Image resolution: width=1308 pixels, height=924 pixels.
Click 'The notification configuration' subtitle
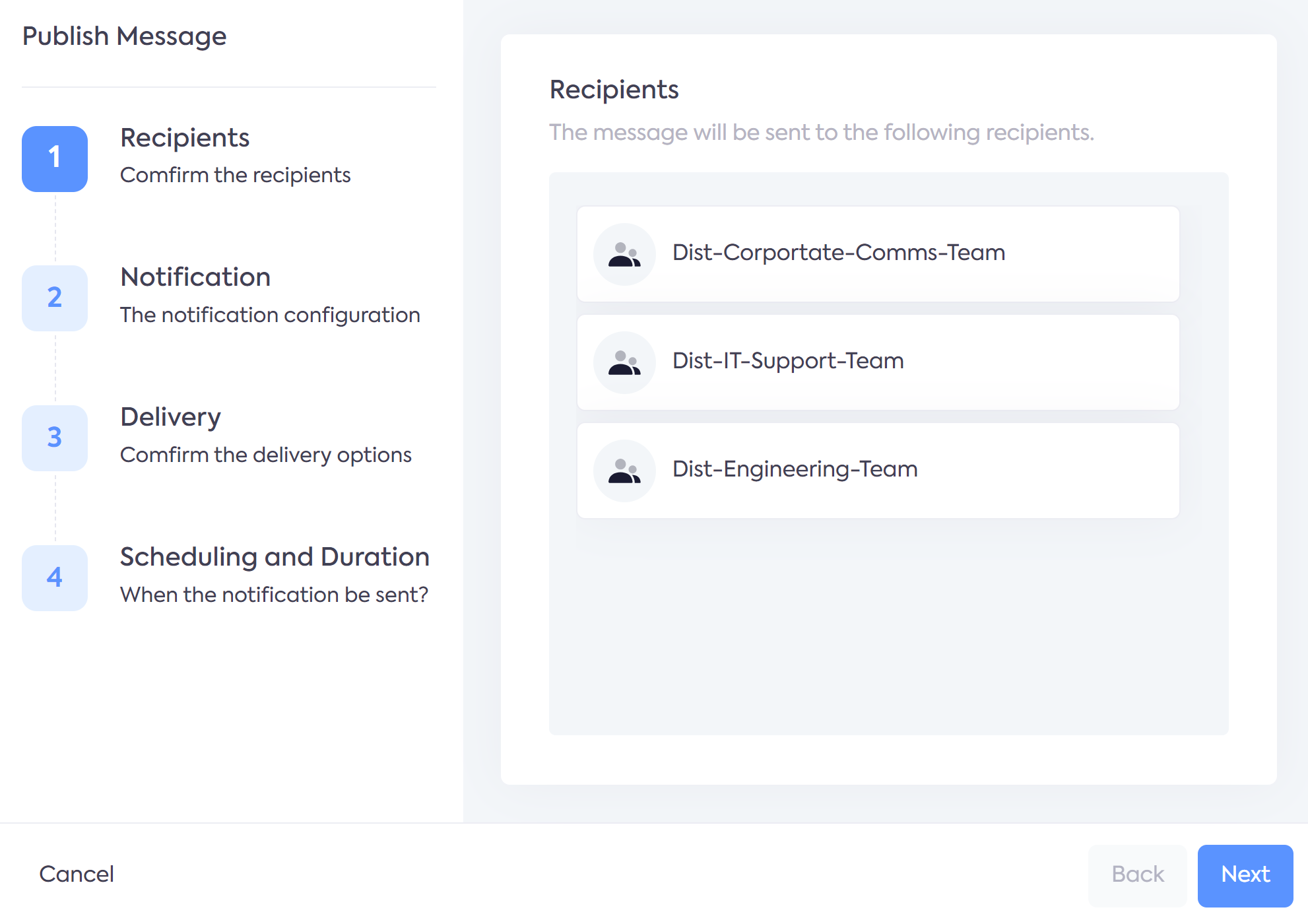(x=270, y=315)
